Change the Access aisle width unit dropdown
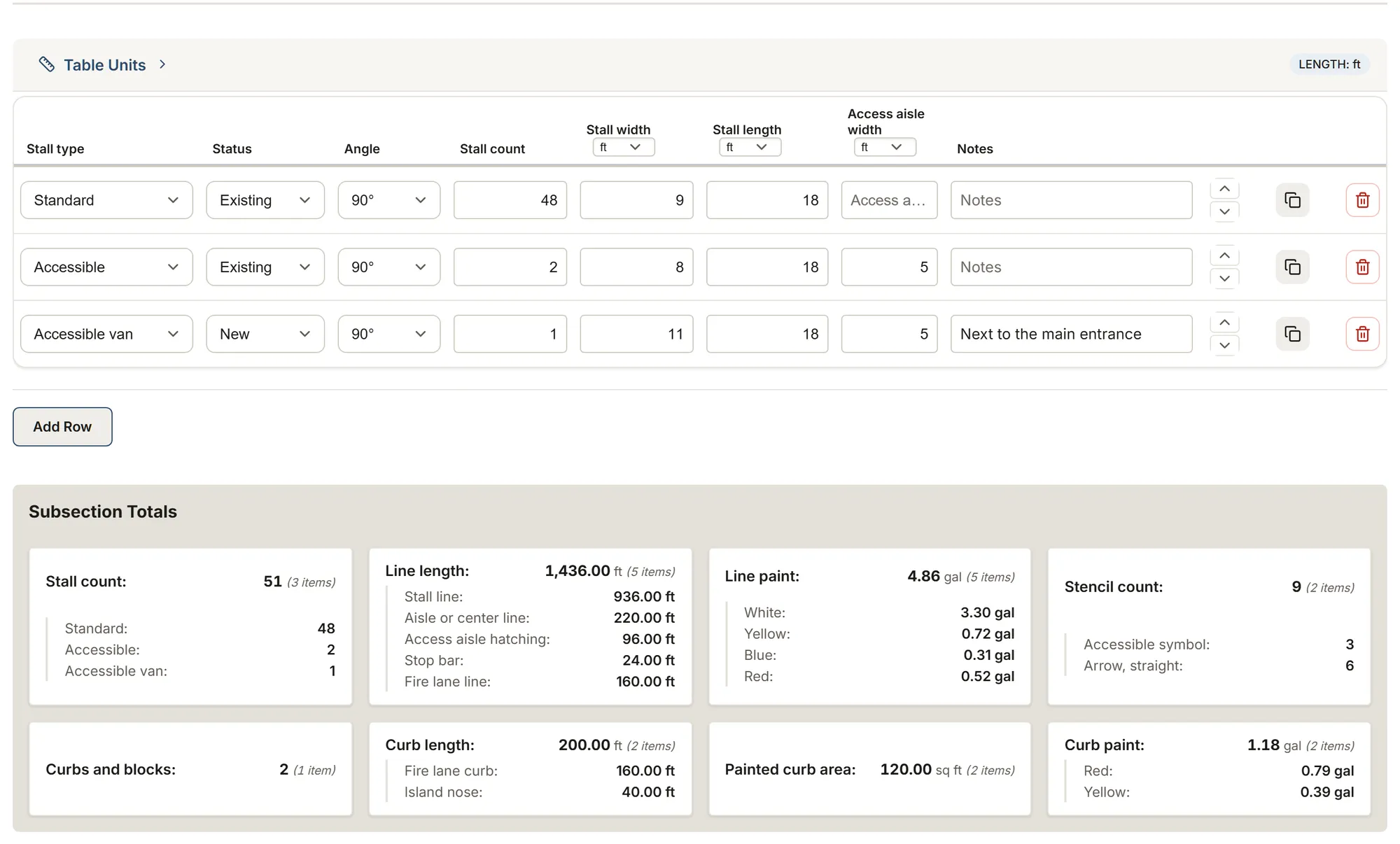The width and height of the screenshot is (1400, 844). coord(885,147)
